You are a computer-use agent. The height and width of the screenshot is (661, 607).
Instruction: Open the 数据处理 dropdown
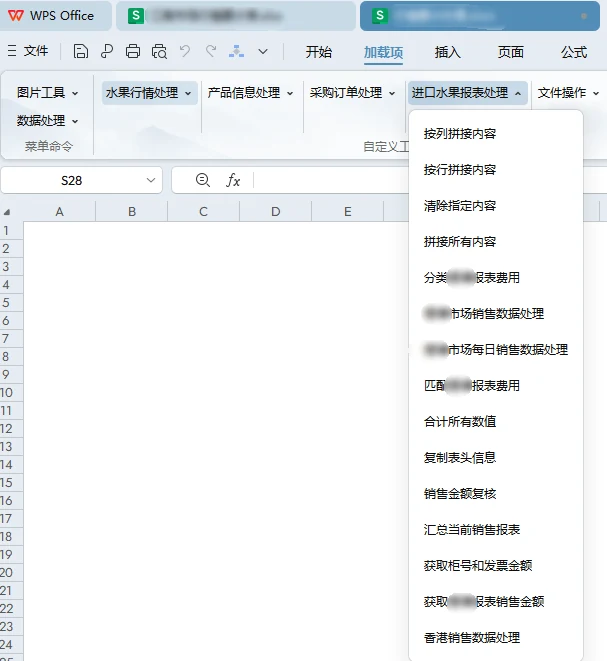point(47,121)
